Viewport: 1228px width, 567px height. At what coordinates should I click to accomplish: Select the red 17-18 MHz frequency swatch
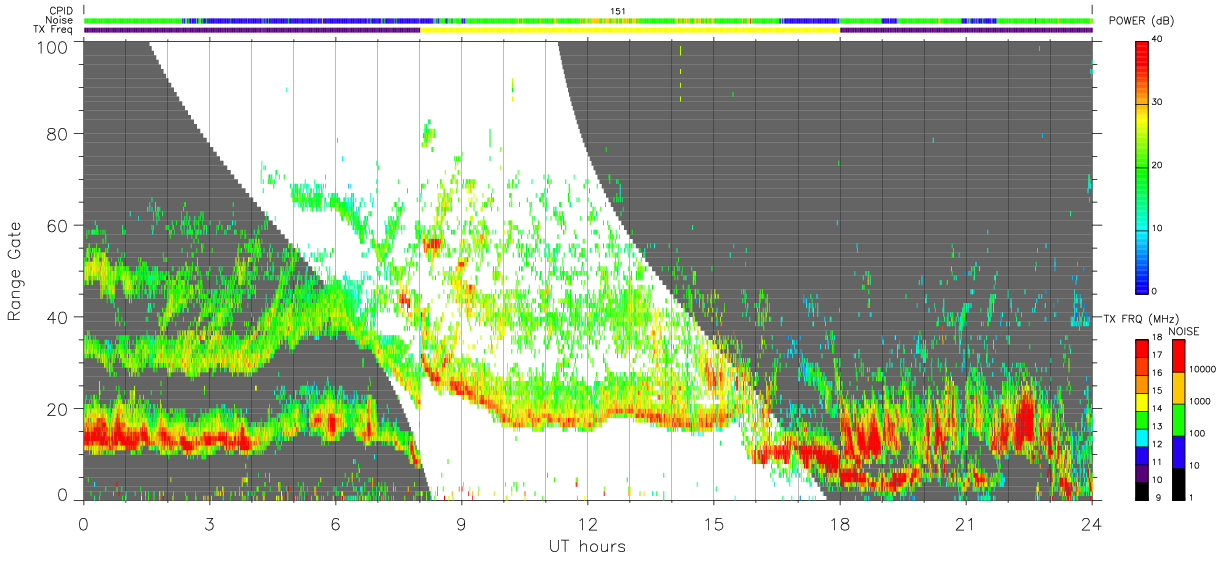[x=1141, y=349]
